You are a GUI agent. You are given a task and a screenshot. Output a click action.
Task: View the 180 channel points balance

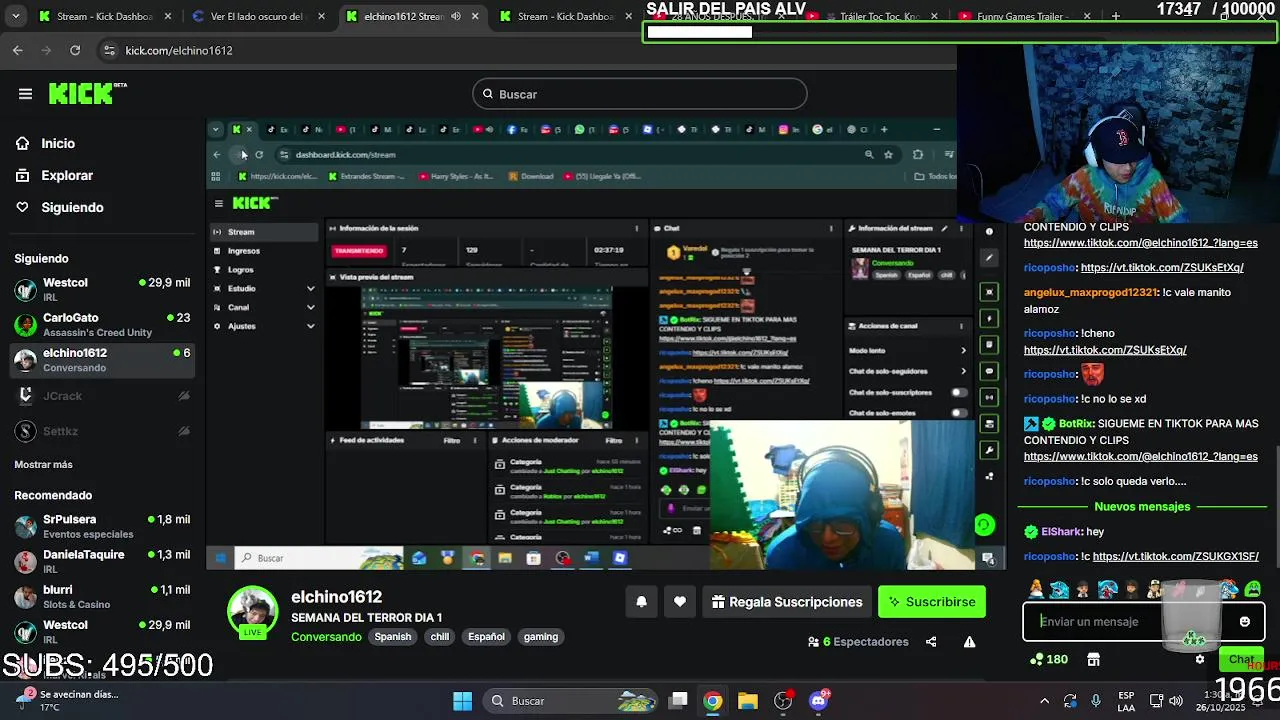[x=1049, y=660]
